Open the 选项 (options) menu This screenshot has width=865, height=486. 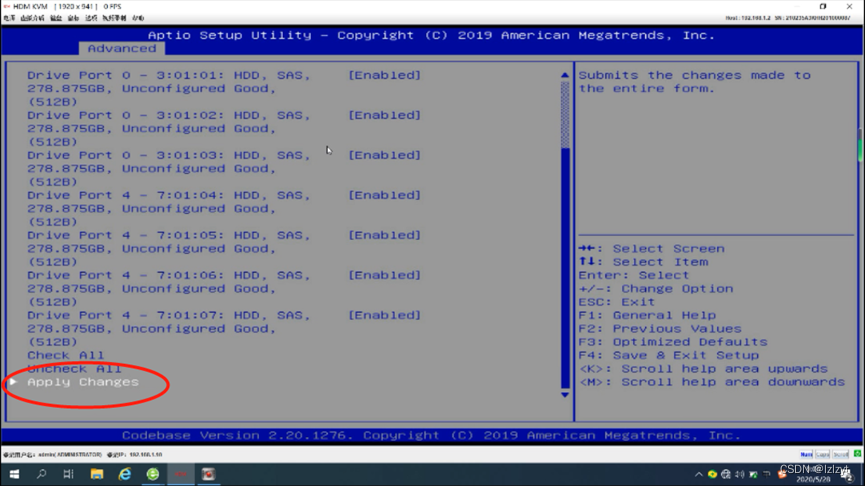(x=91, y=18)
